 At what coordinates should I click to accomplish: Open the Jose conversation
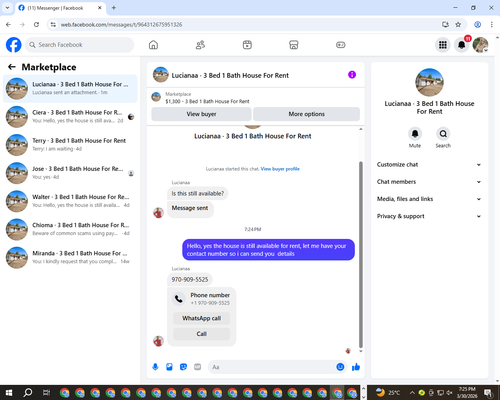[70, 173]
